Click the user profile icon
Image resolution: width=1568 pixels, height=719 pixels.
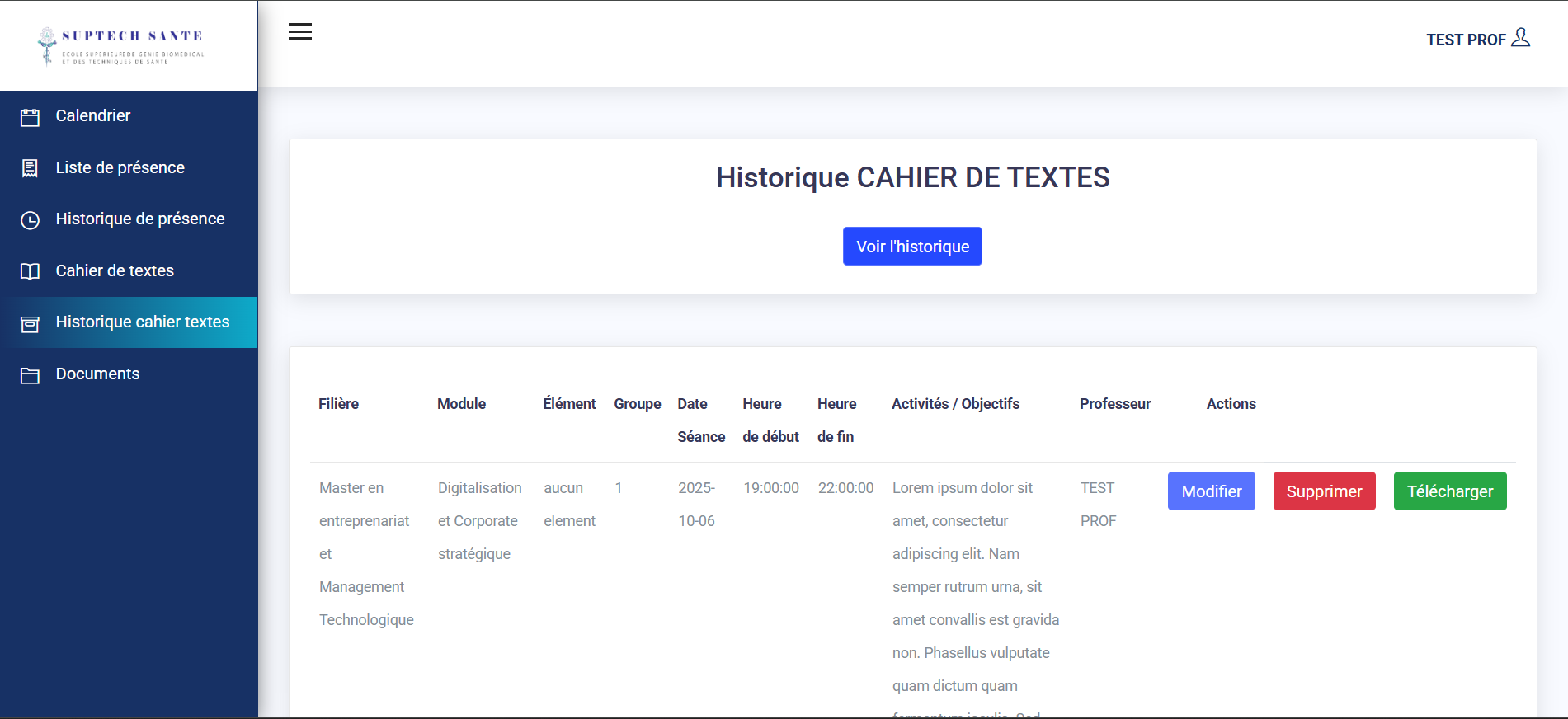[x=1520, y=38]
